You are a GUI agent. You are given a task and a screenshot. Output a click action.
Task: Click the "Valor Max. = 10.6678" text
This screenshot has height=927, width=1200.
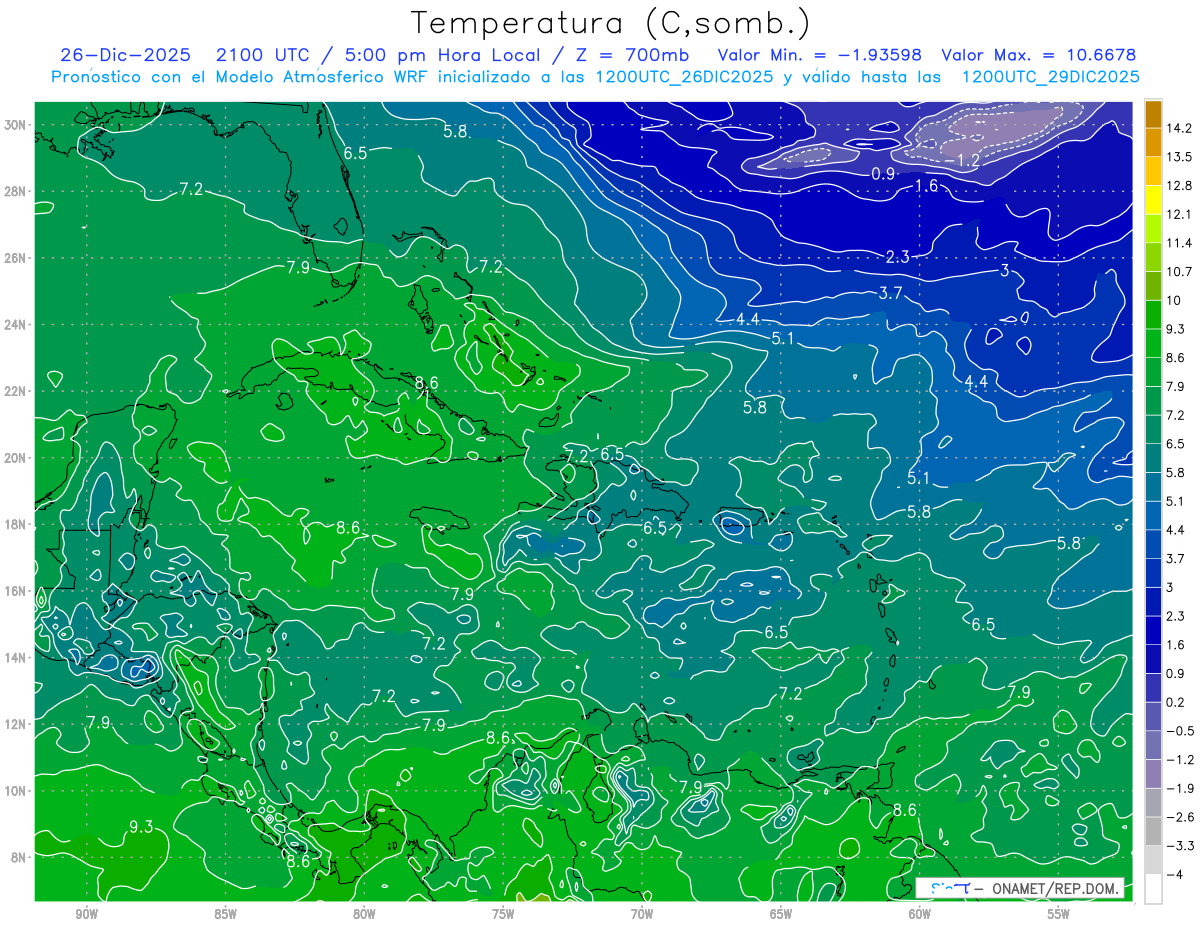coord(1039,54)
